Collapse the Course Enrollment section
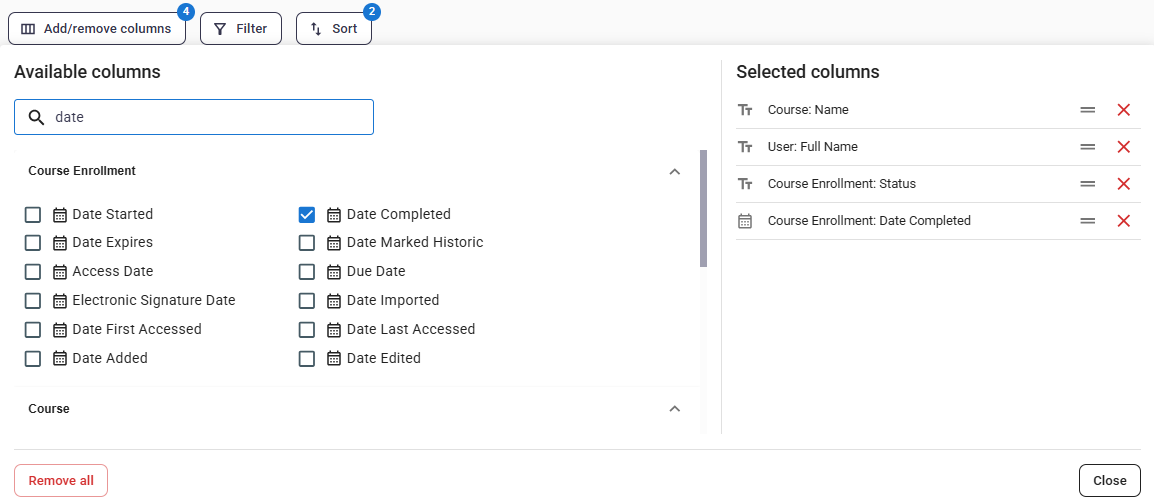The height and width of the screenshot is (504, 1154). (674, 171)
